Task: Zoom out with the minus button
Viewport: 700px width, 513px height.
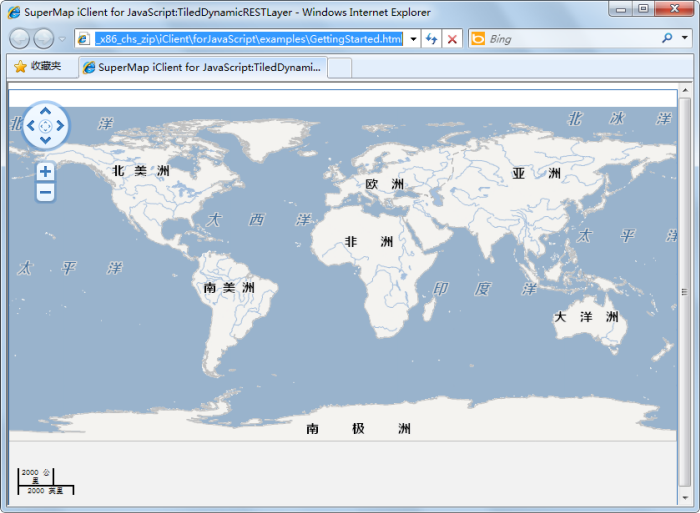Action: [45, 191]
